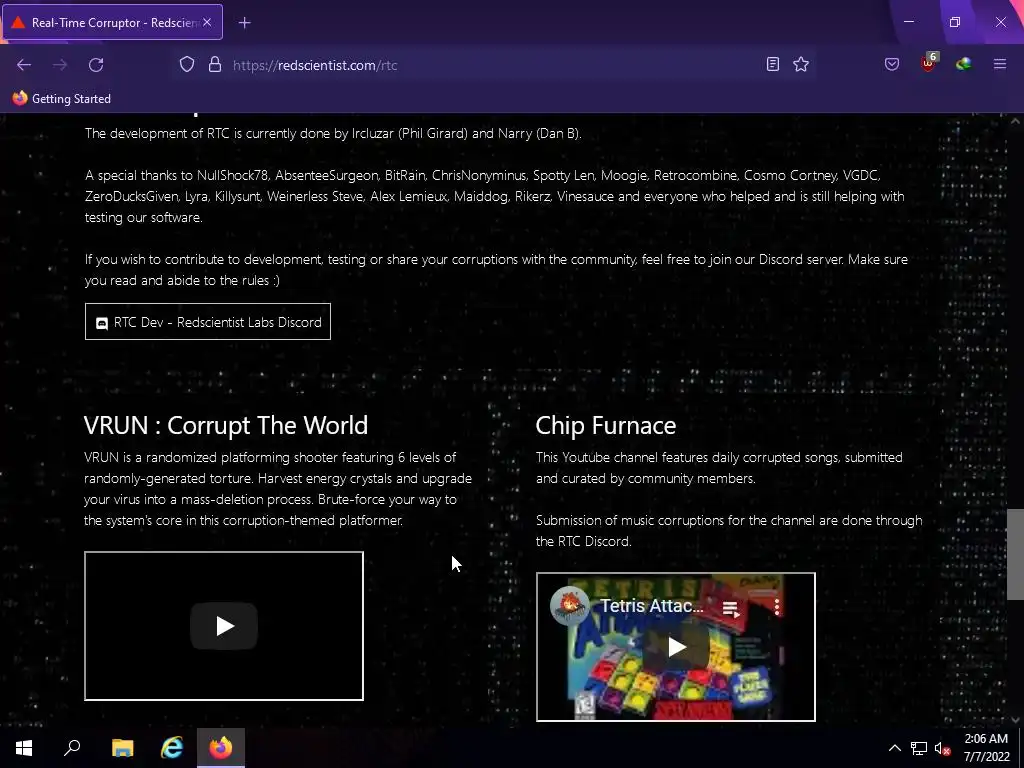Open the network status tray icon
This screenshot has height=768, width=1024.
click(919, 748)
